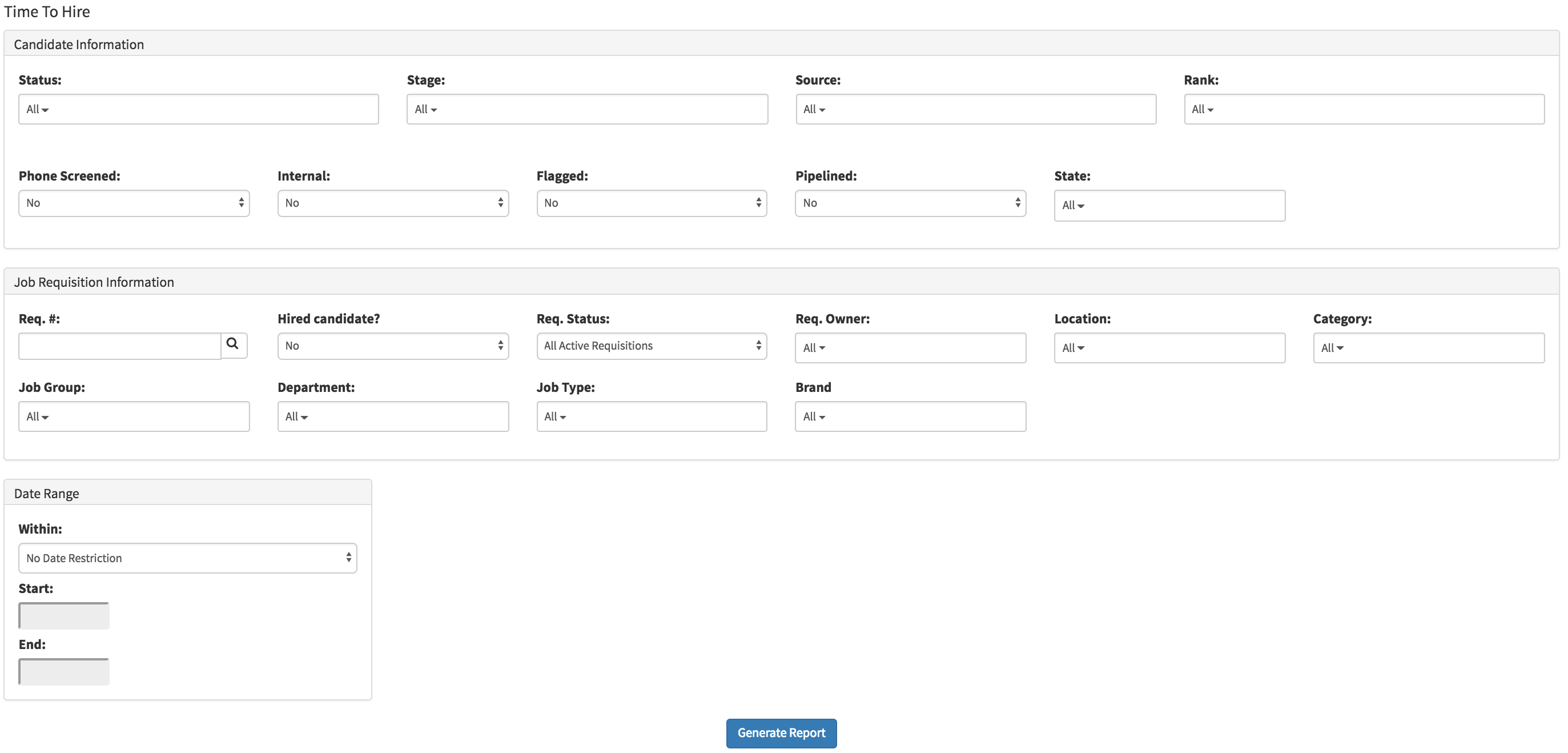This screenshot has width=1568, height=753.
Task: Open the Hired candidate? selector
Action: coord(393,346)
